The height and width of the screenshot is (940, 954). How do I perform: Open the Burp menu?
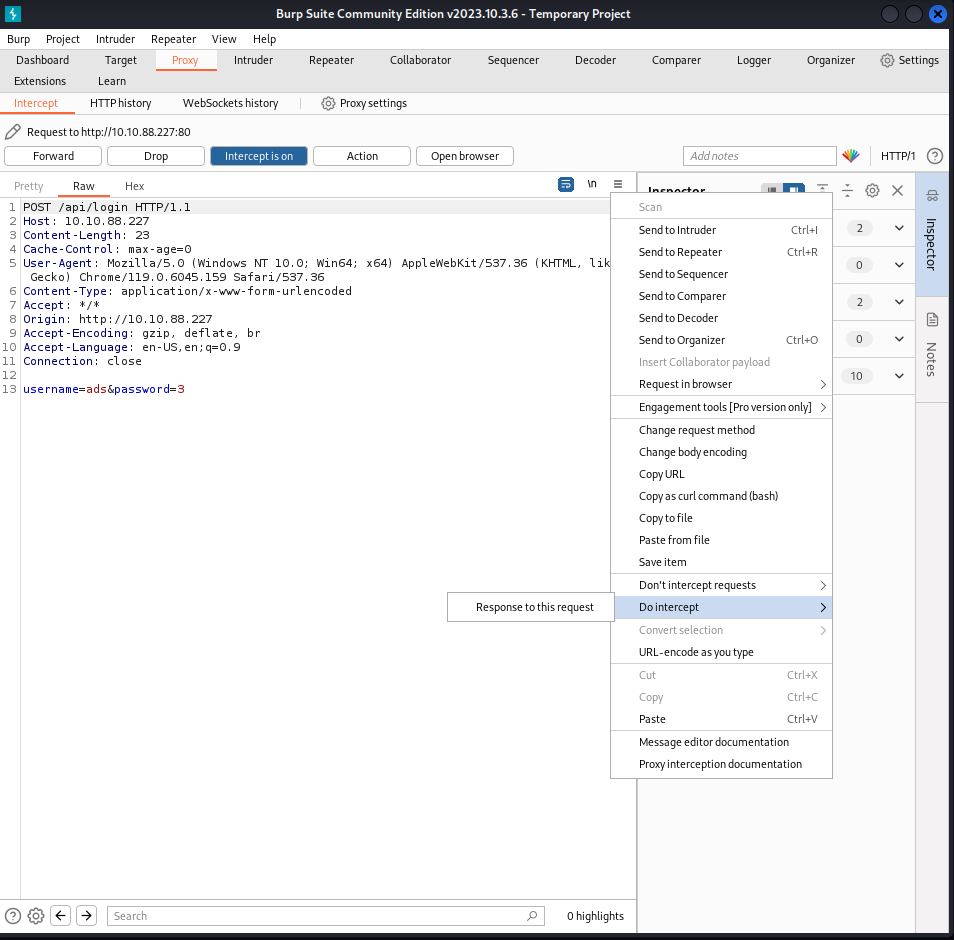click(18, 39)
